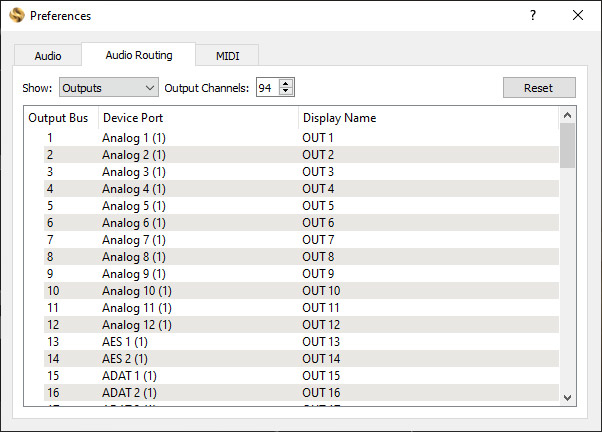Select Device Port Analog 1 (1) cell

(134, 138)
